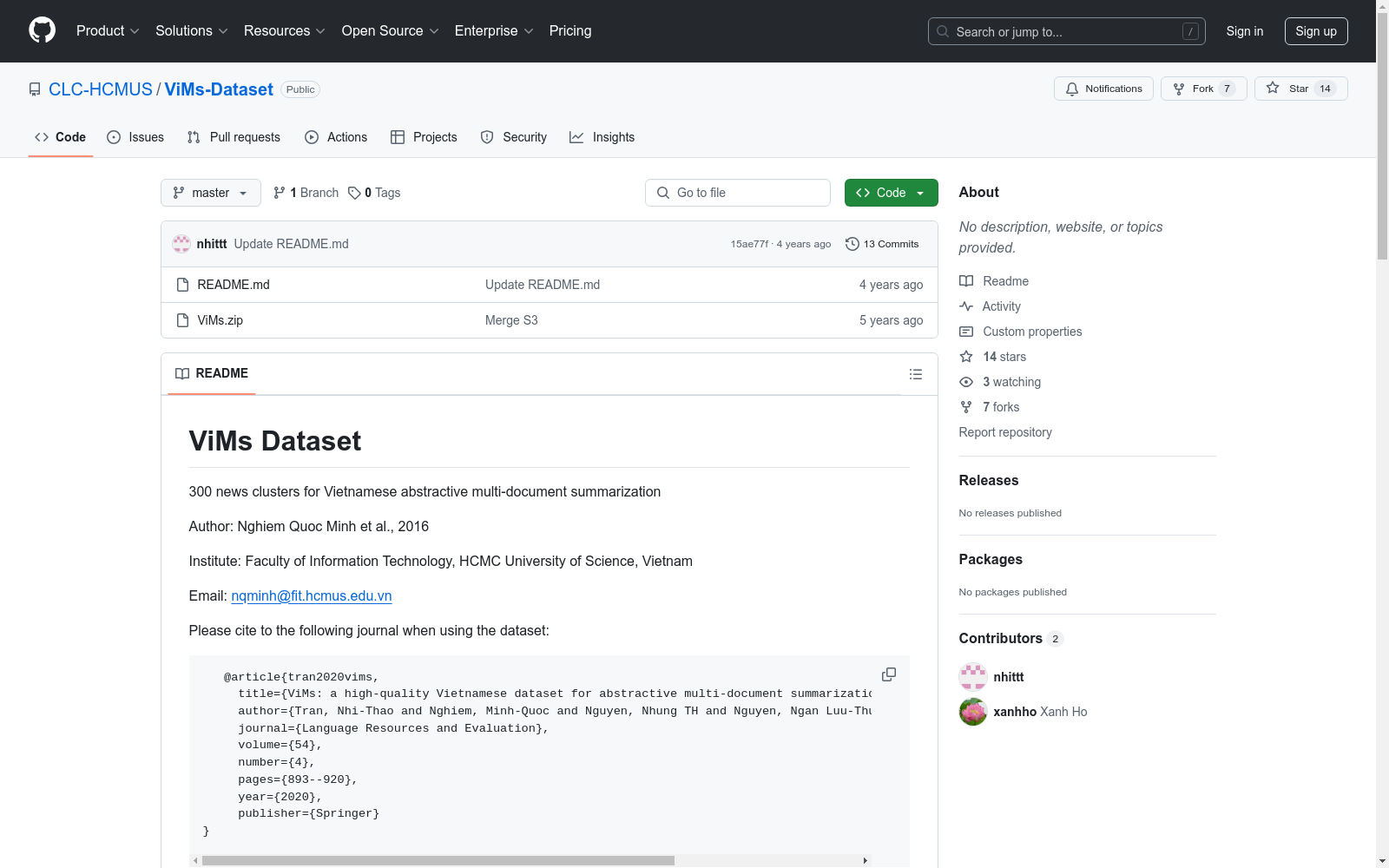View the 3 watching link
This screenshot has height=868, width=1389.
[1000, 382]
